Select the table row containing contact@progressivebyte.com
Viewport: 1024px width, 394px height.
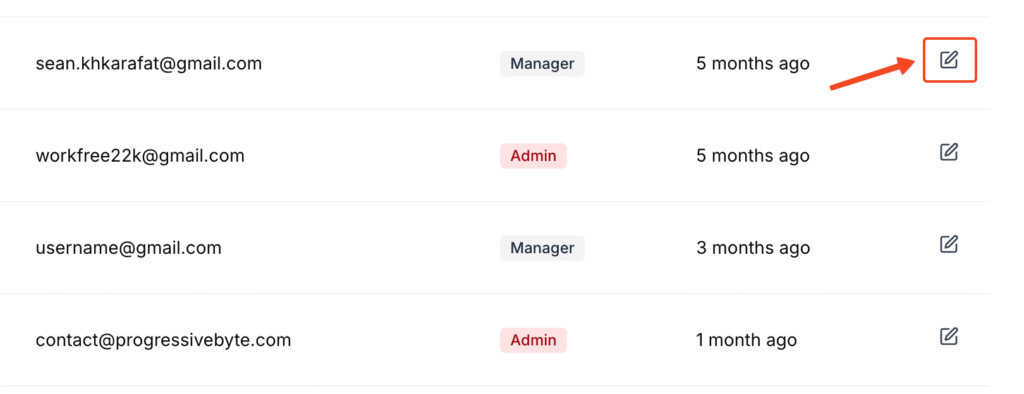[x=494, y=340]
